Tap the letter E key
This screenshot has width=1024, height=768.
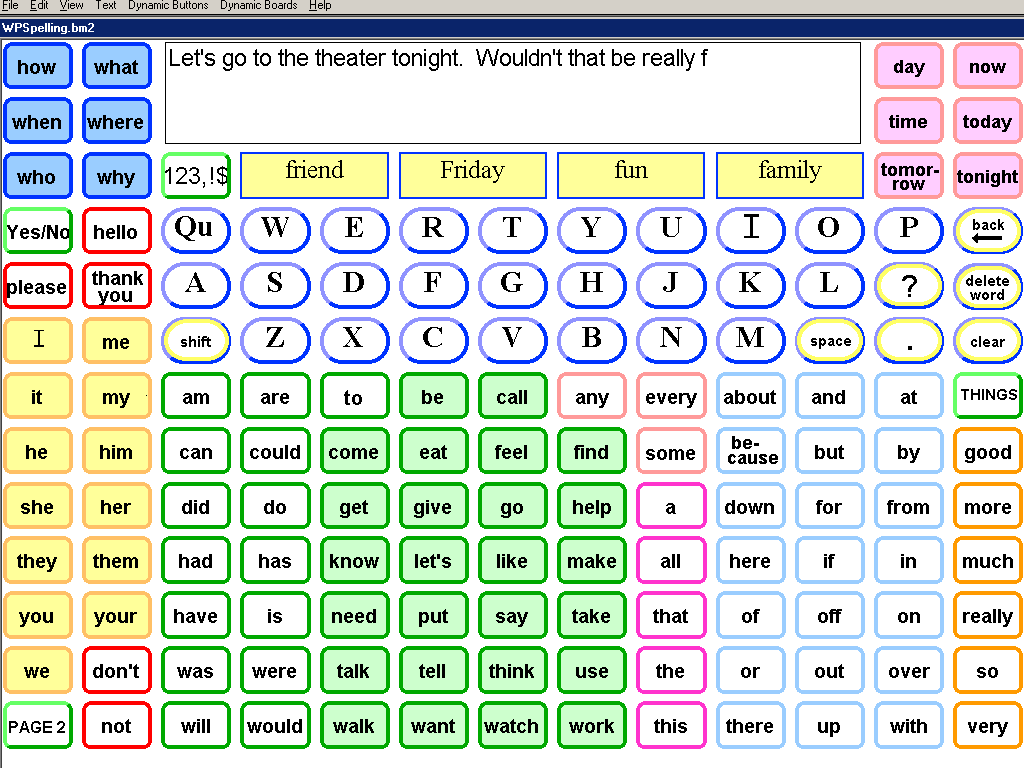click(x=354, y=231)
